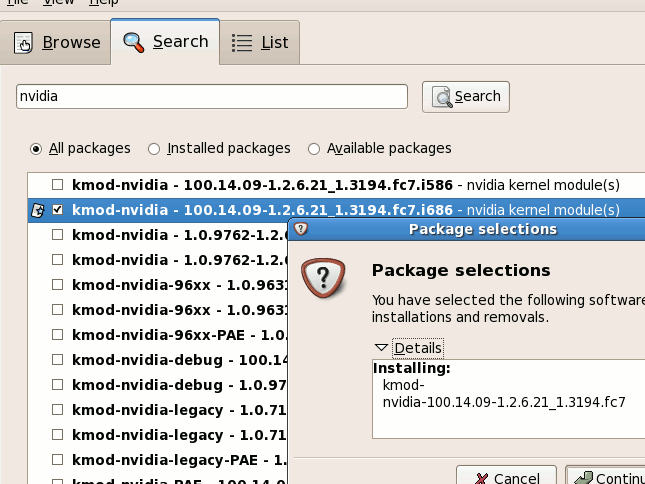
Task: Click the Browse tab hand icon
Action: pyautogui.click(x=23, y=43)
